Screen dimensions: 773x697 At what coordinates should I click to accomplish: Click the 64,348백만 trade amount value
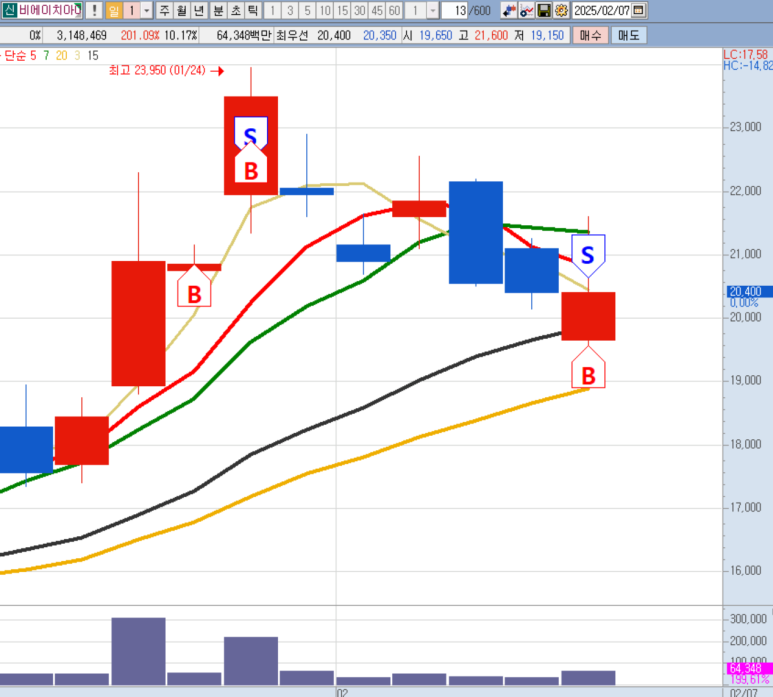(x=244, y=35)
